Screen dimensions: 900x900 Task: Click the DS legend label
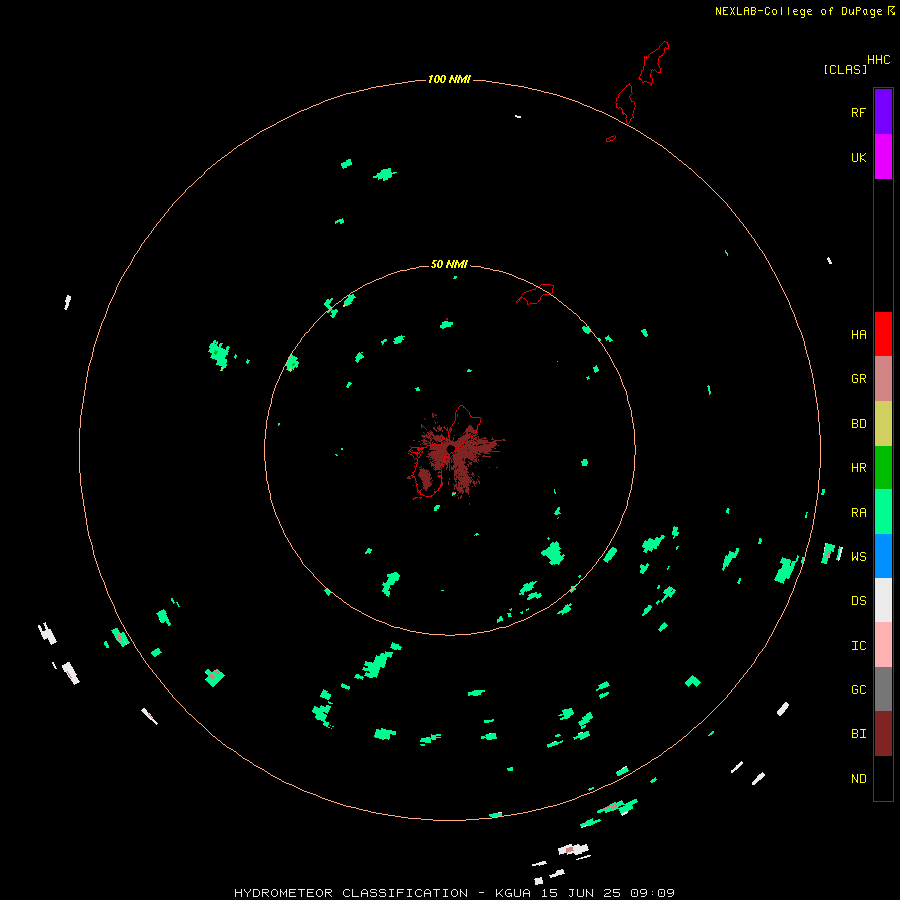click(858, 601)
